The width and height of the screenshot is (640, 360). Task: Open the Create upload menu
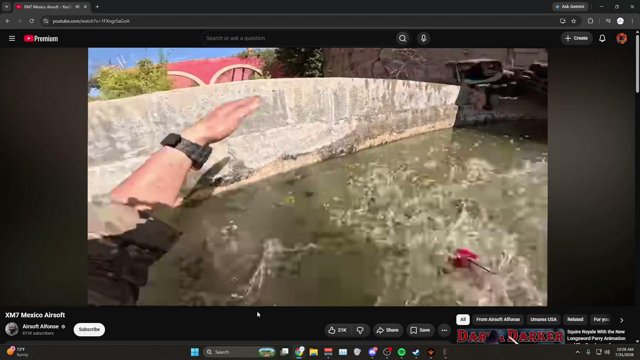click(576, 38)
